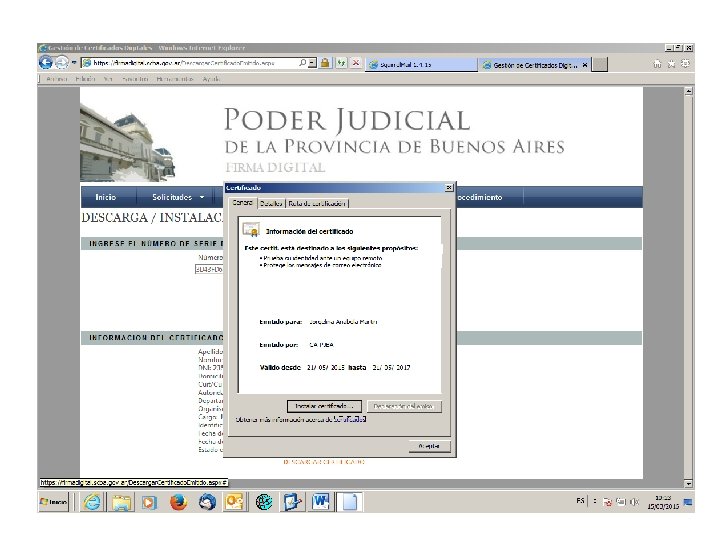Open the Favoritos menu

(135, 79)
